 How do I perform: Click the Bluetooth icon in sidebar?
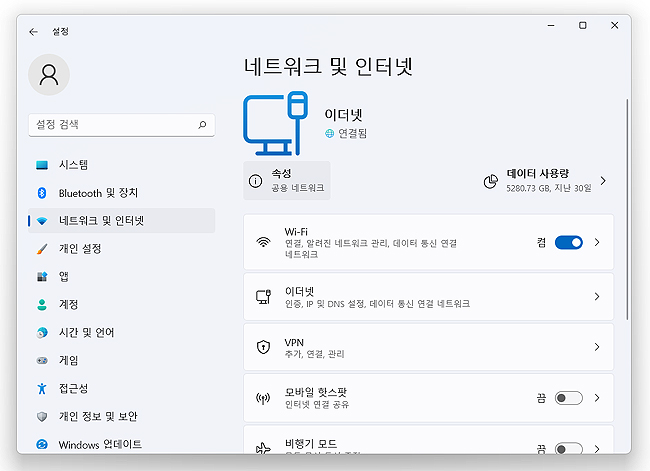(x=42, y=193)
